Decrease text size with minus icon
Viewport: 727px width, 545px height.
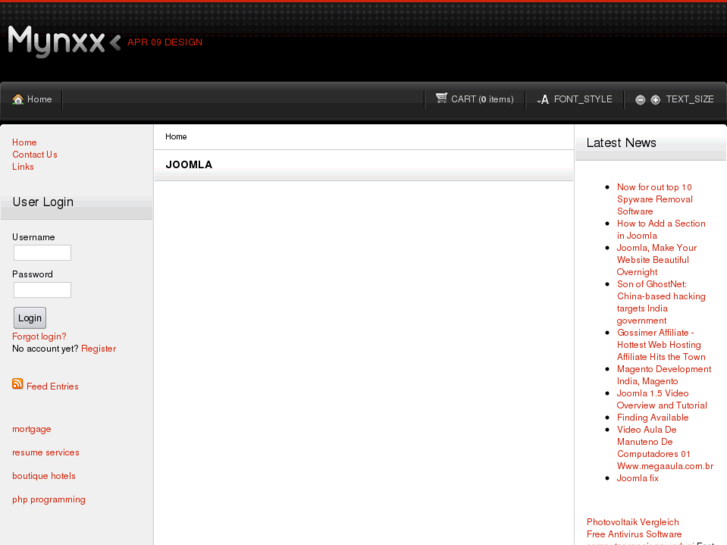(640, 100)
